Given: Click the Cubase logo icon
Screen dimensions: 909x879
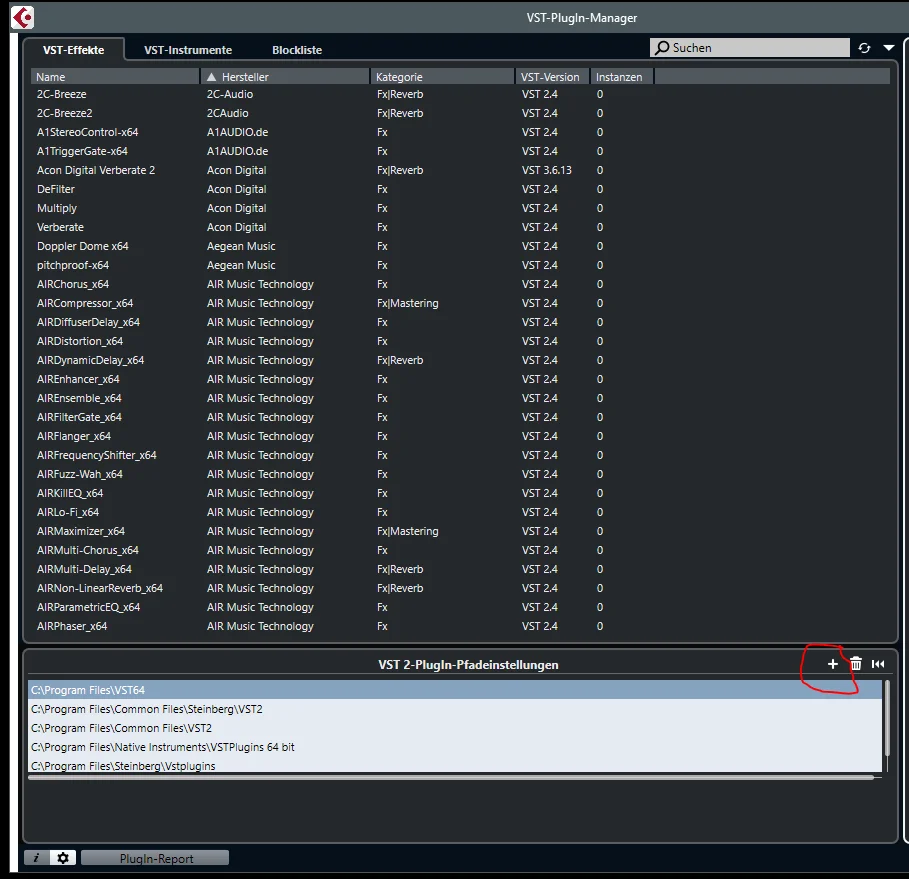Looking at the screenshot, I should [23, 17].
